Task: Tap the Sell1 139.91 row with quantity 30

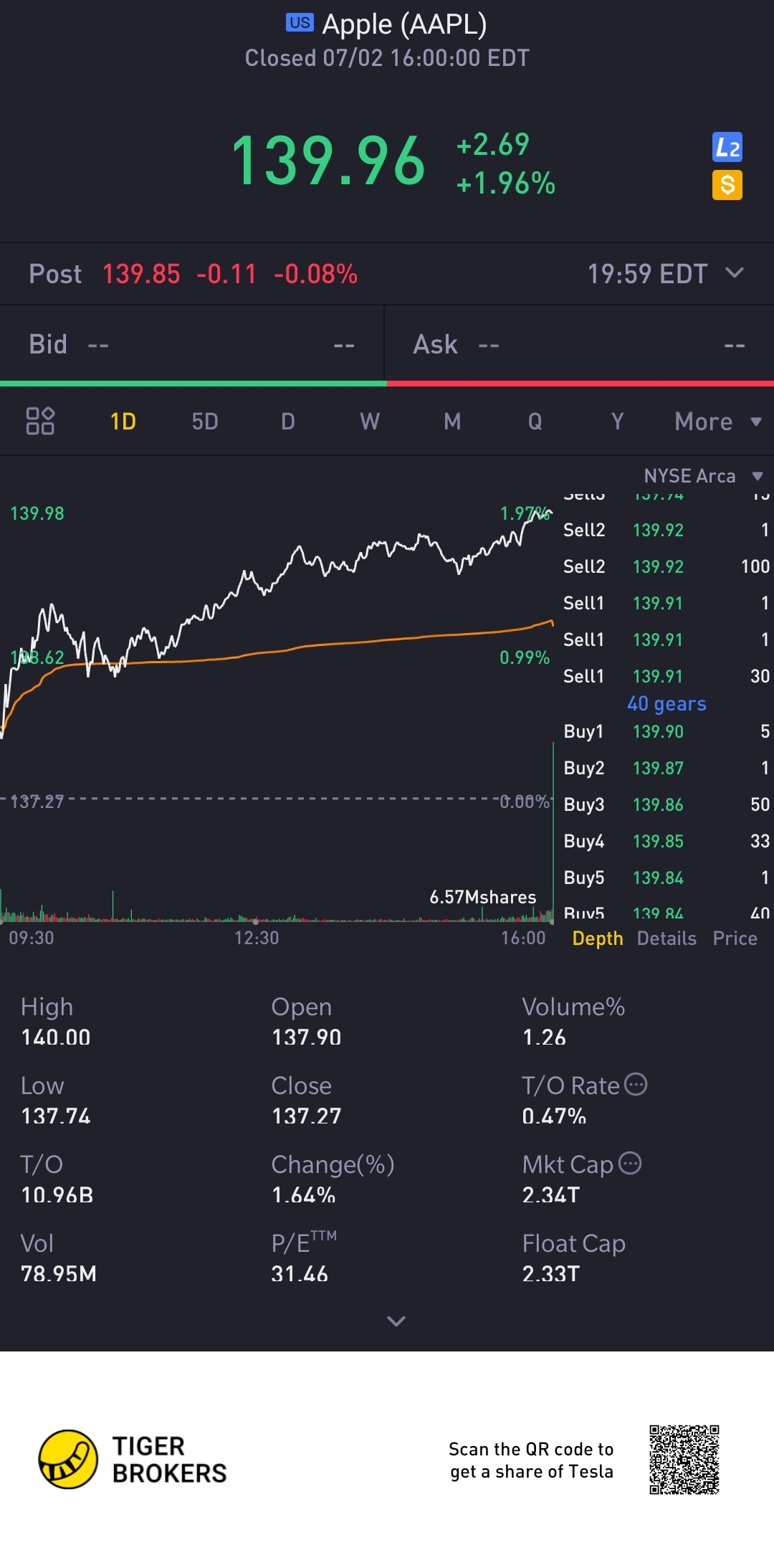Action: coord(666,676)
